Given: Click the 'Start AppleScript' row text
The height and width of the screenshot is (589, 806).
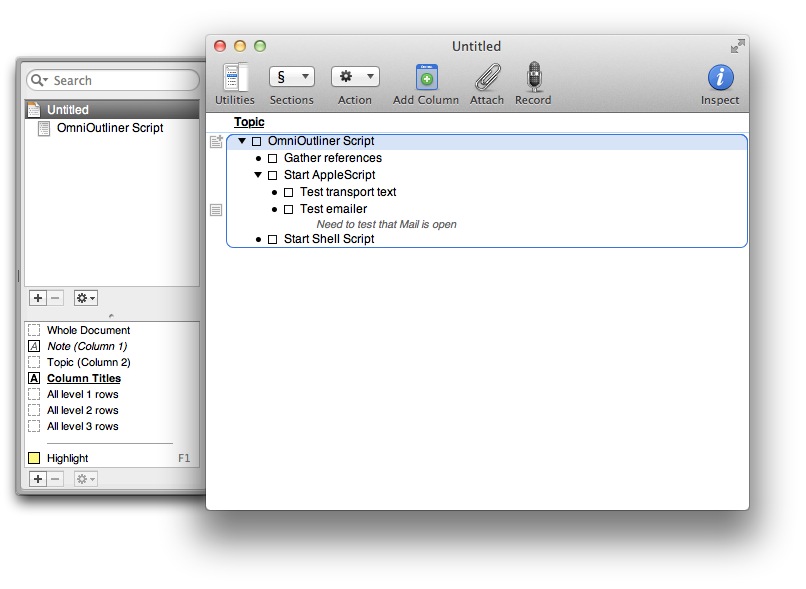Looking at the screenshot, I should 329,175.
